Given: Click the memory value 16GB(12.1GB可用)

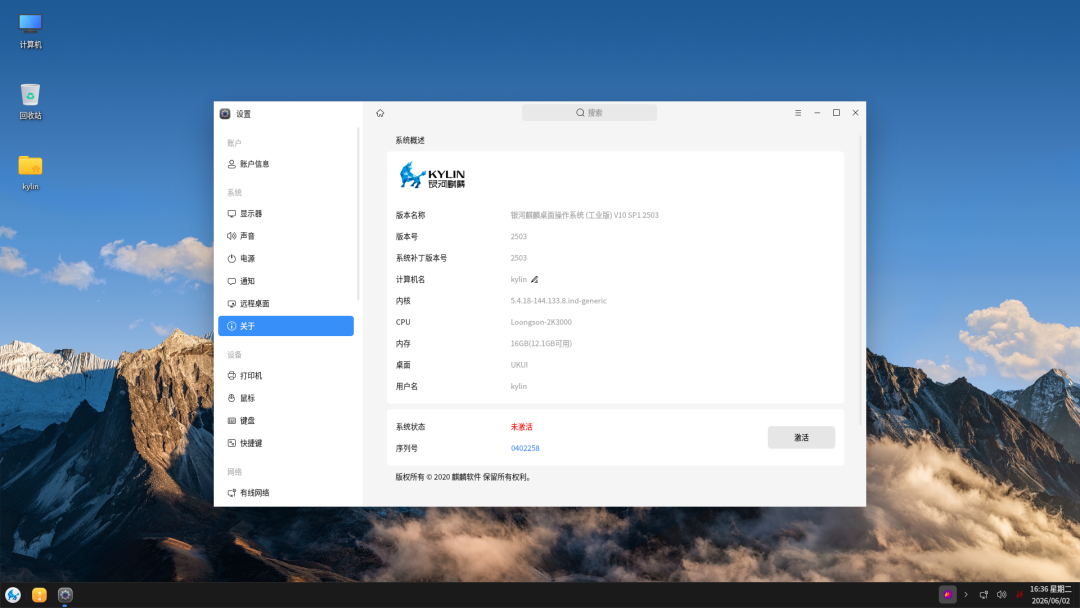Looking at the screenshot, I should [541, 344].
